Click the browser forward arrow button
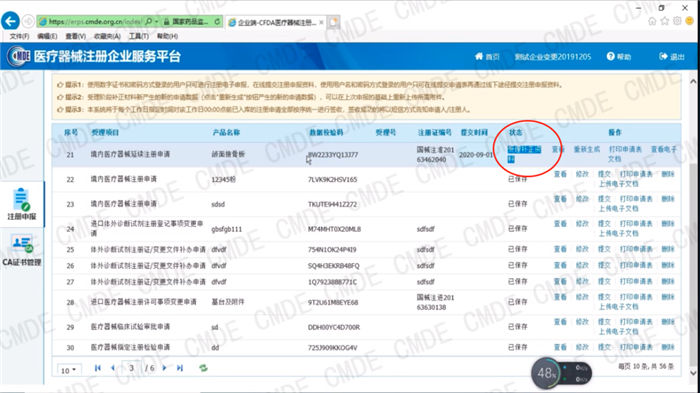 [x=28, y=21]
